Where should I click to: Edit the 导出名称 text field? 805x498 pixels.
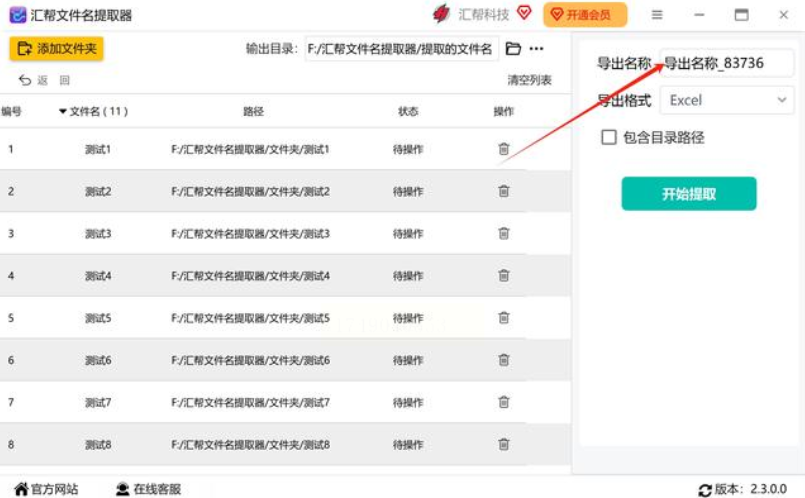click(726, 63)
